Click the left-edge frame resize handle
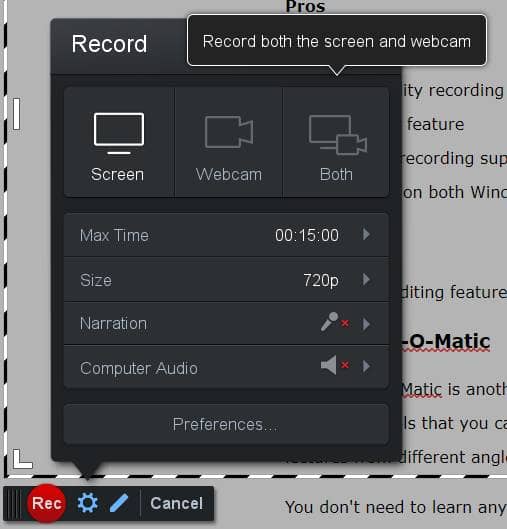The image size is (507, 529). 17,114
